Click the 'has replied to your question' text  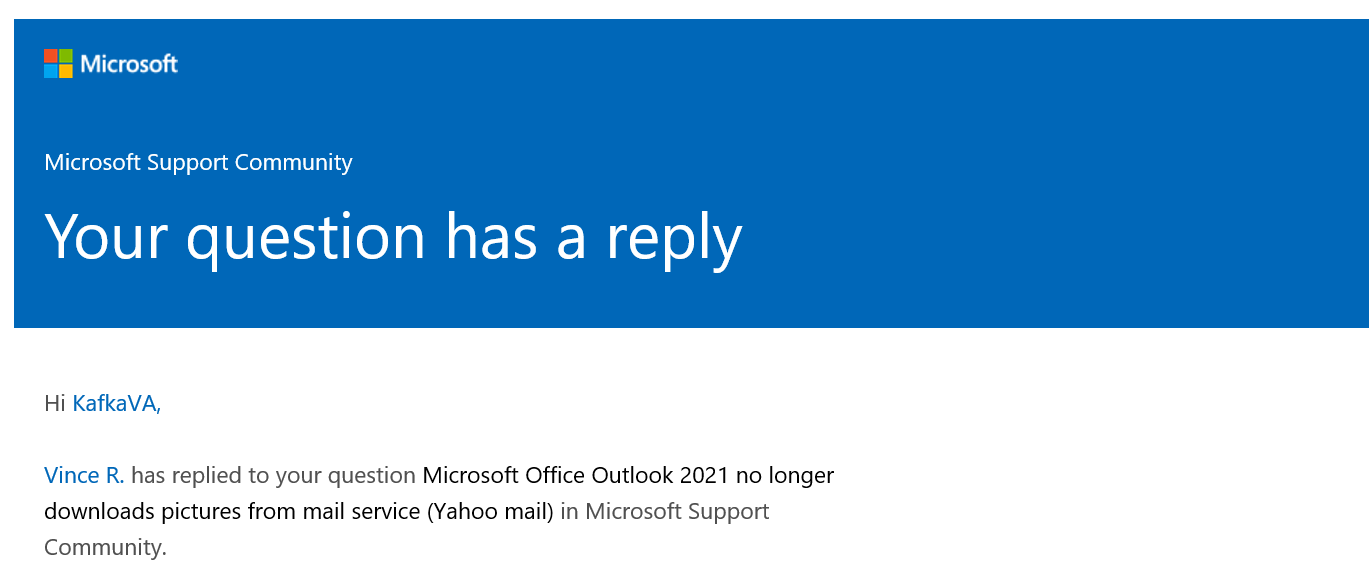coord(273,475)
